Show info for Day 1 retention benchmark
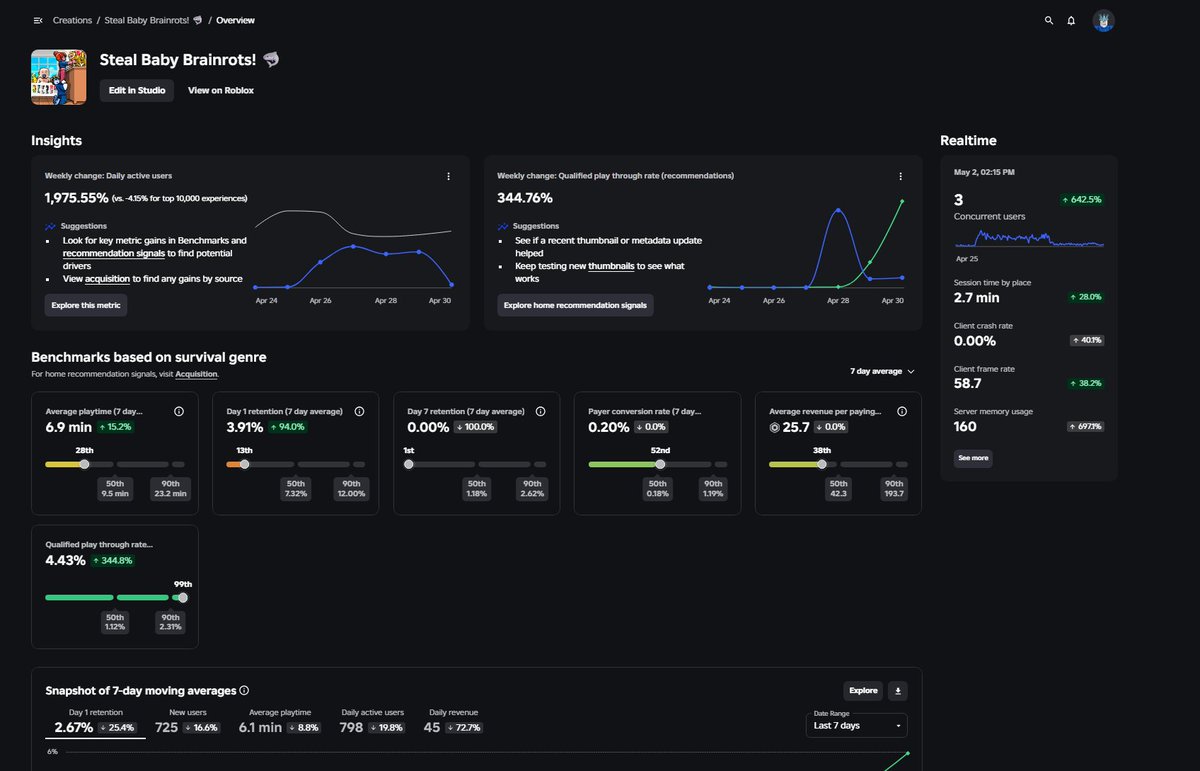Image resolution: width=1200 pixels, height=771 pixels. coord(359,411)
